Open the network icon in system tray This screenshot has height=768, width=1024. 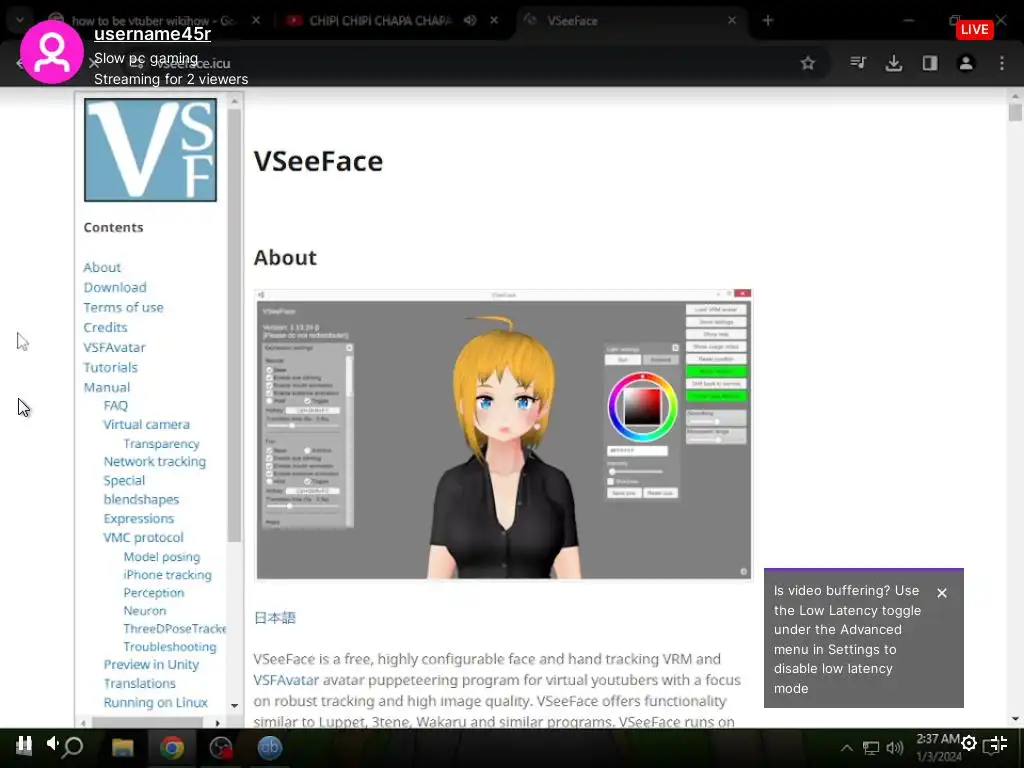pyautogui.click(x=871, y=748)
